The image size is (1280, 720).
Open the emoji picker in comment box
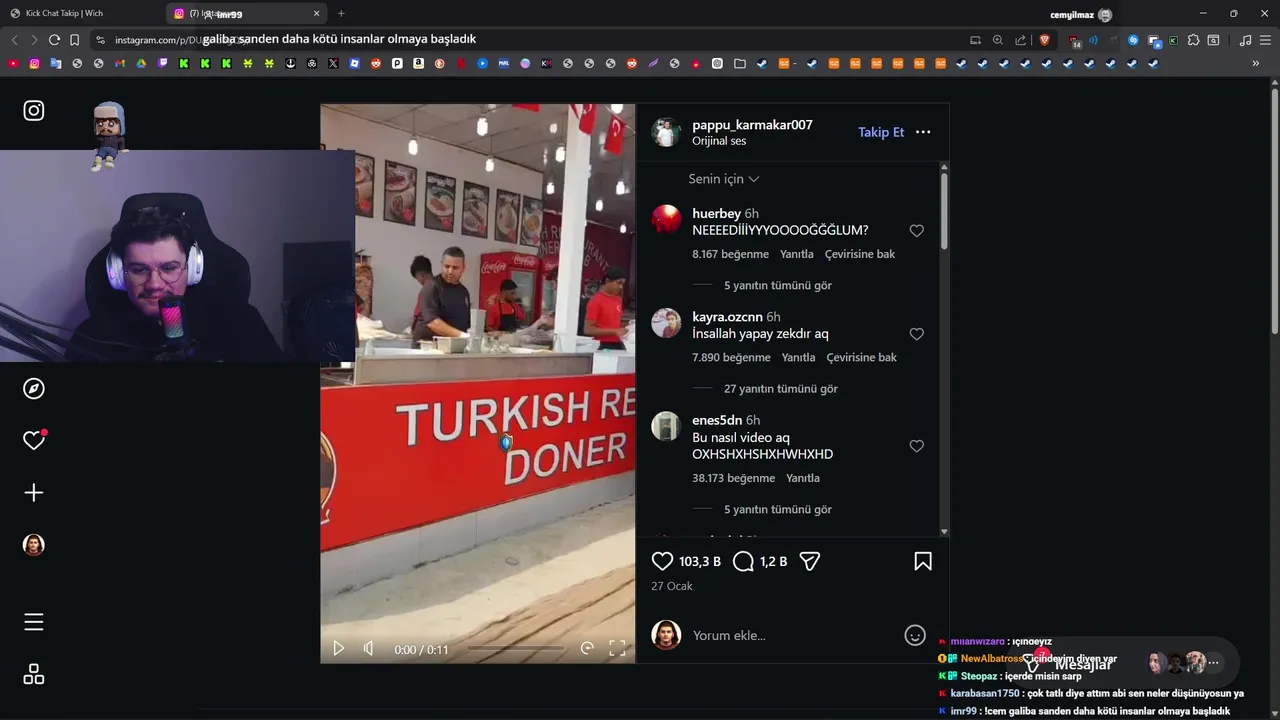click(915, 635)
